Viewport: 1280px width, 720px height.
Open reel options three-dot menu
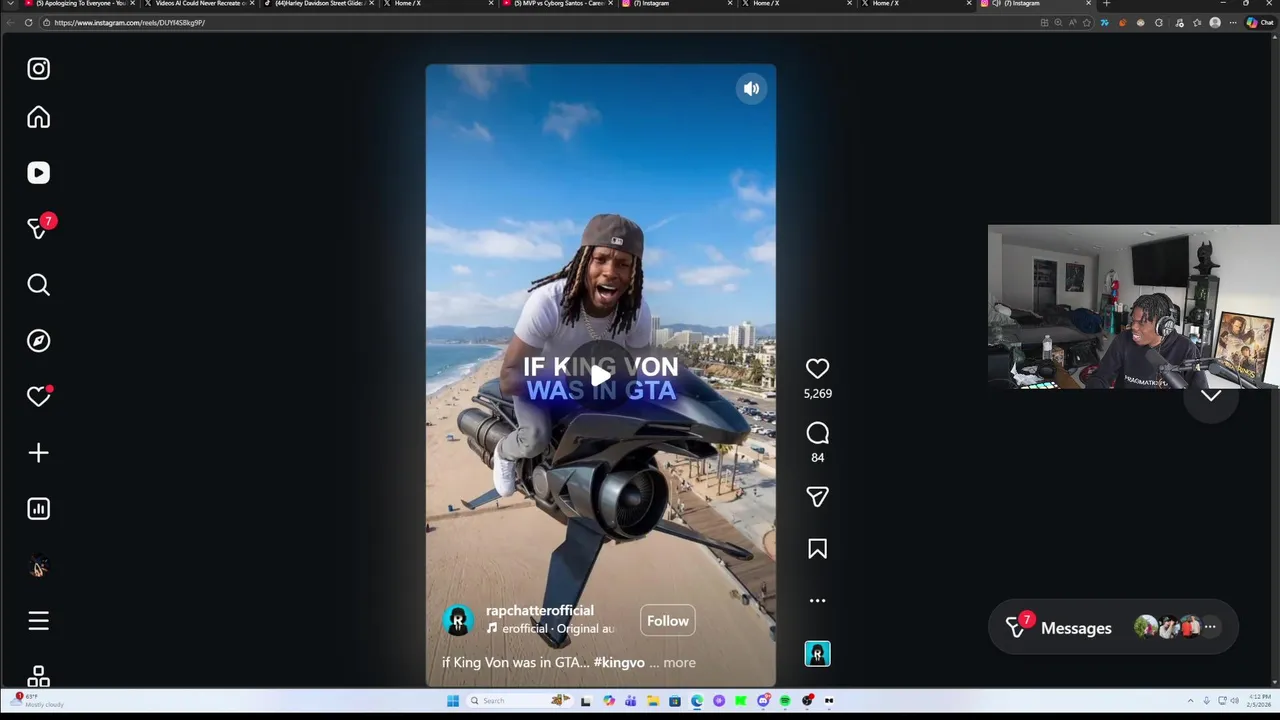click(817, 601)
